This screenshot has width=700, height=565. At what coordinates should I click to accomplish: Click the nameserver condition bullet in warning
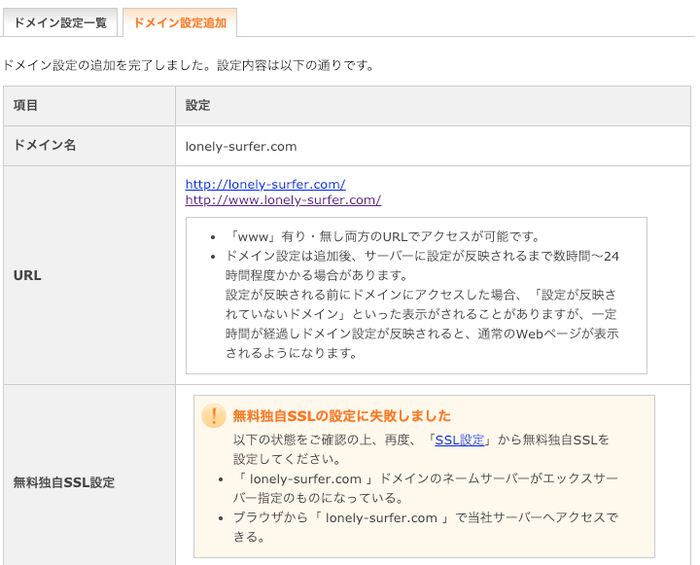coord(425,488)
